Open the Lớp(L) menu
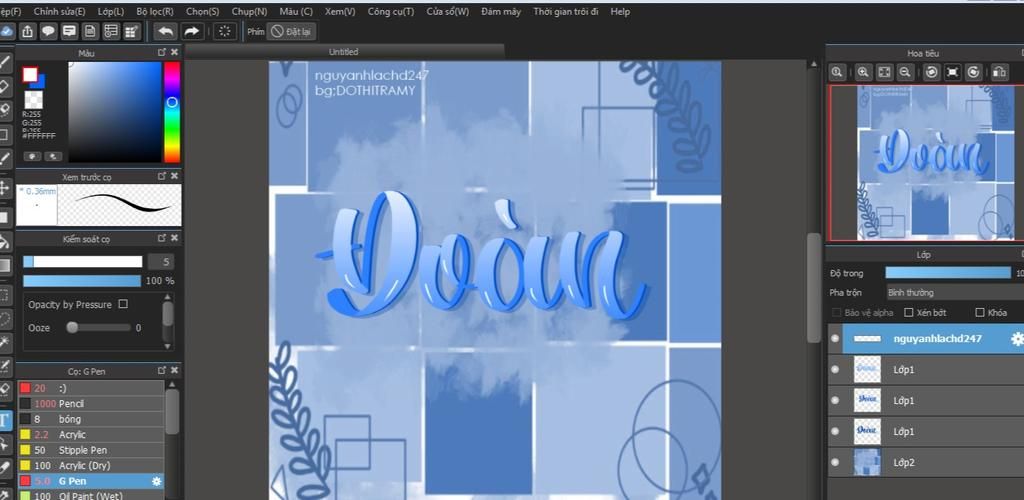Image resolution: width=1024 pixels, height=500 pixels. [110, 12]
